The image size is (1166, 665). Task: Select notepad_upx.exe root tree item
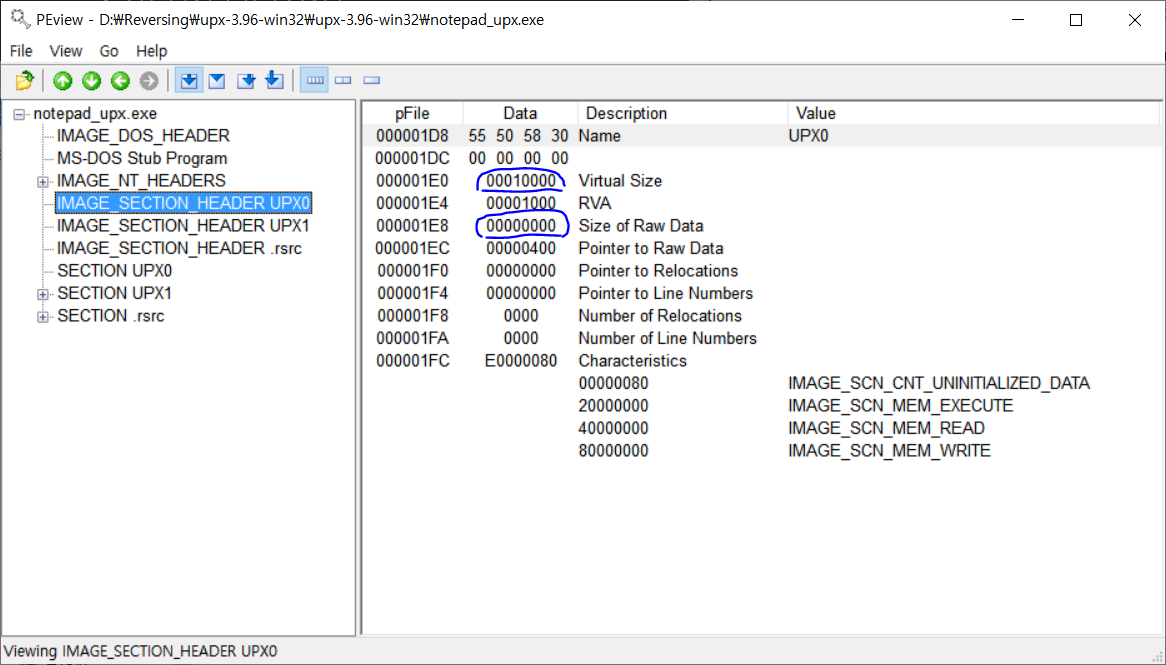tap(95, 114)
